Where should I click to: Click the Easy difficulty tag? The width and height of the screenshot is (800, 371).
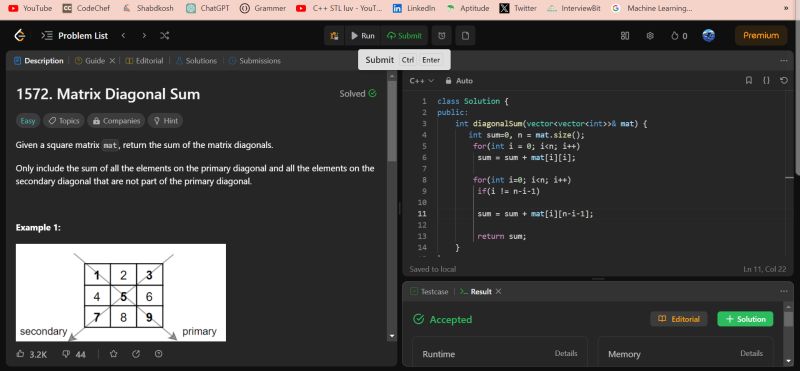(x=28, y=121)
